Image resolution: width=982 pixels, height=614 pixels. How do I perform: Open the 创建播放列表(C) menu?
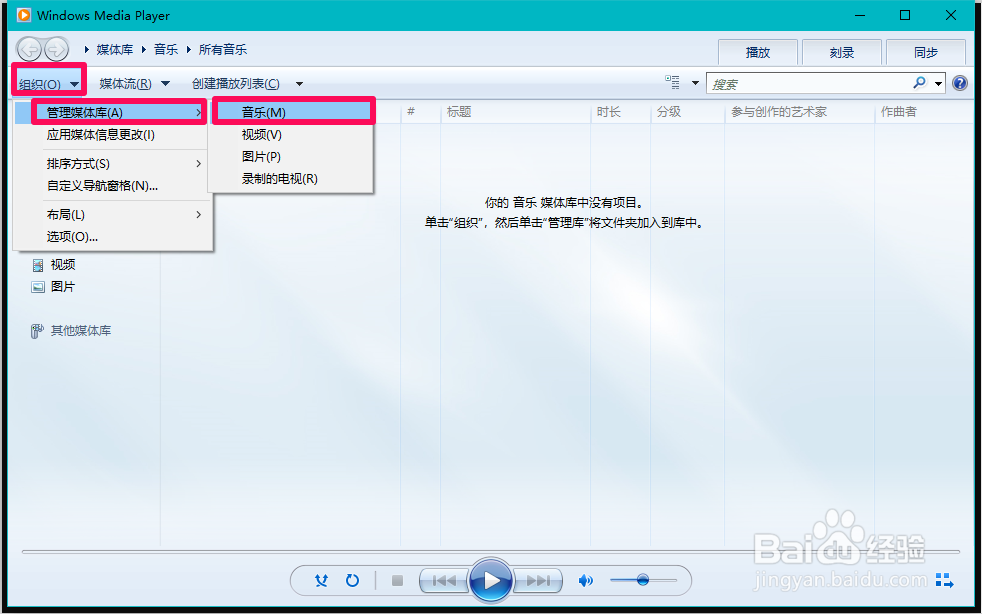click(x=236, y=83)
